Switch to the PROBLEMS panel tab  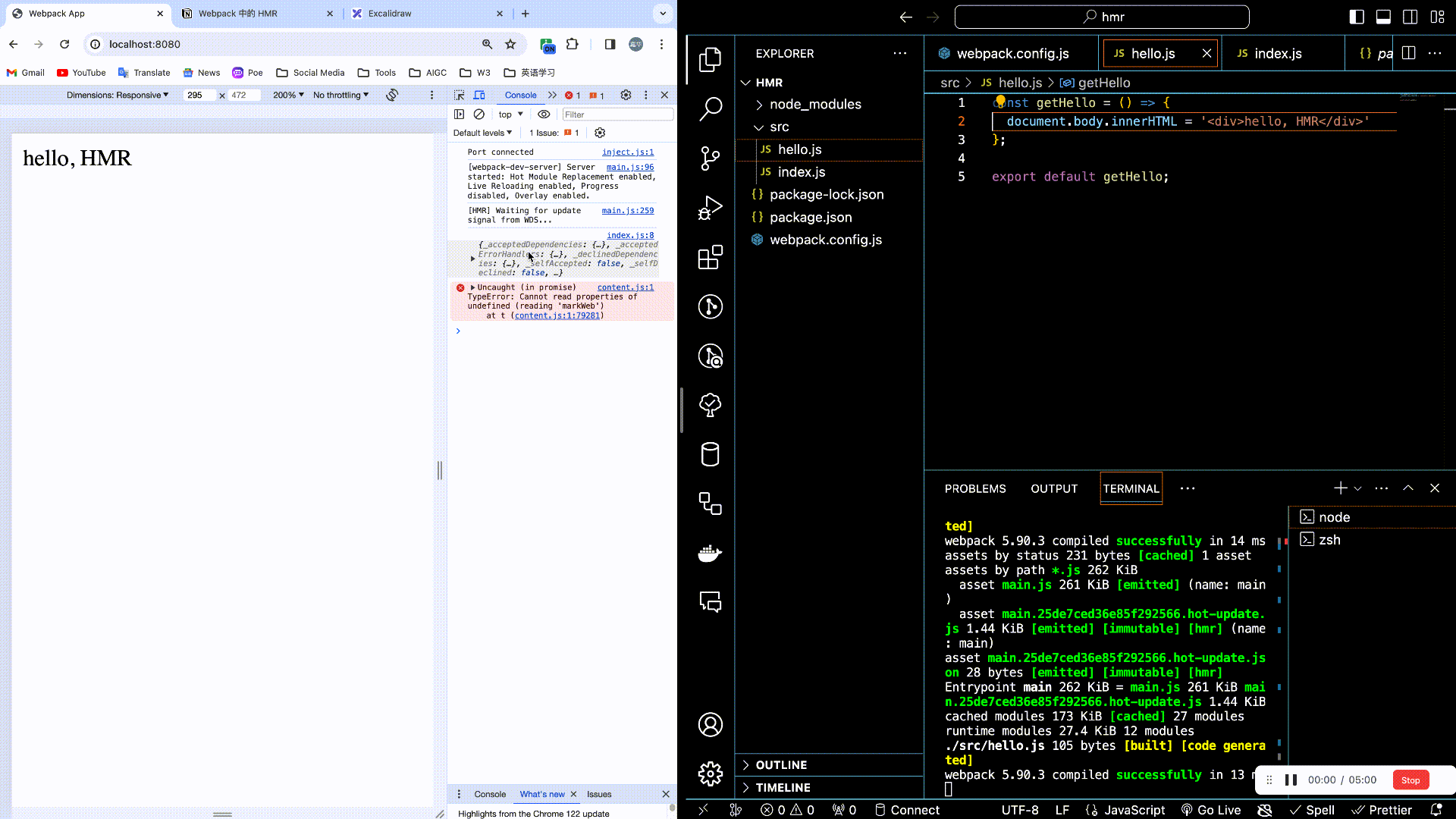coord(974,489)
